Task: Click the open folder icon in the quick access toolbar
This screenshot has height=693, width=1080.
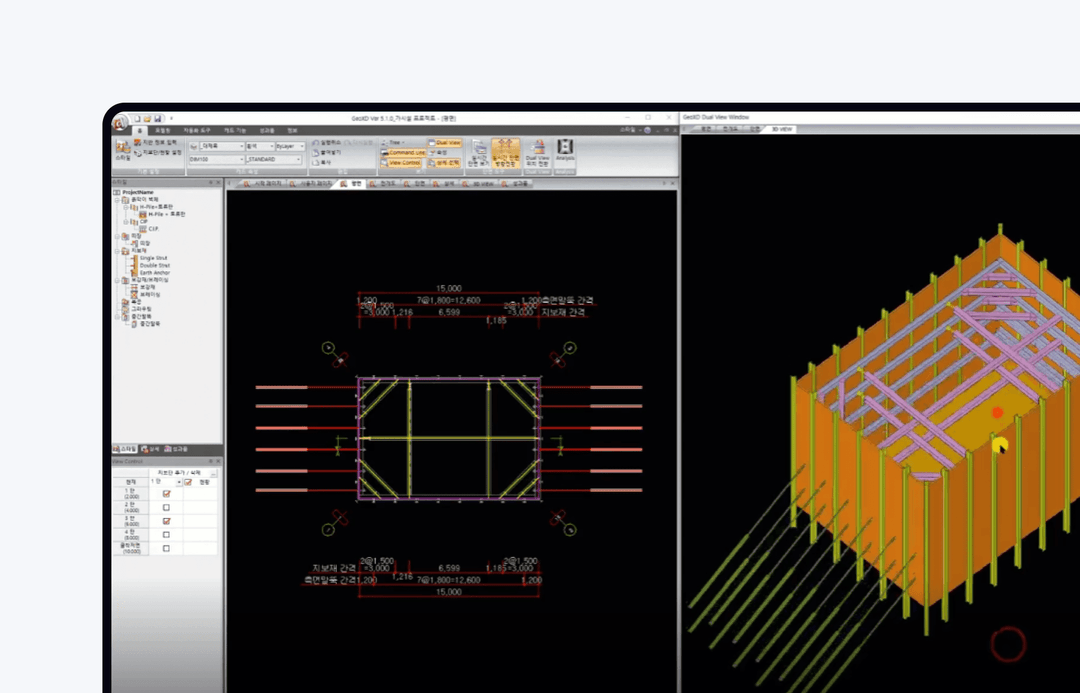Action: [147, 118]
